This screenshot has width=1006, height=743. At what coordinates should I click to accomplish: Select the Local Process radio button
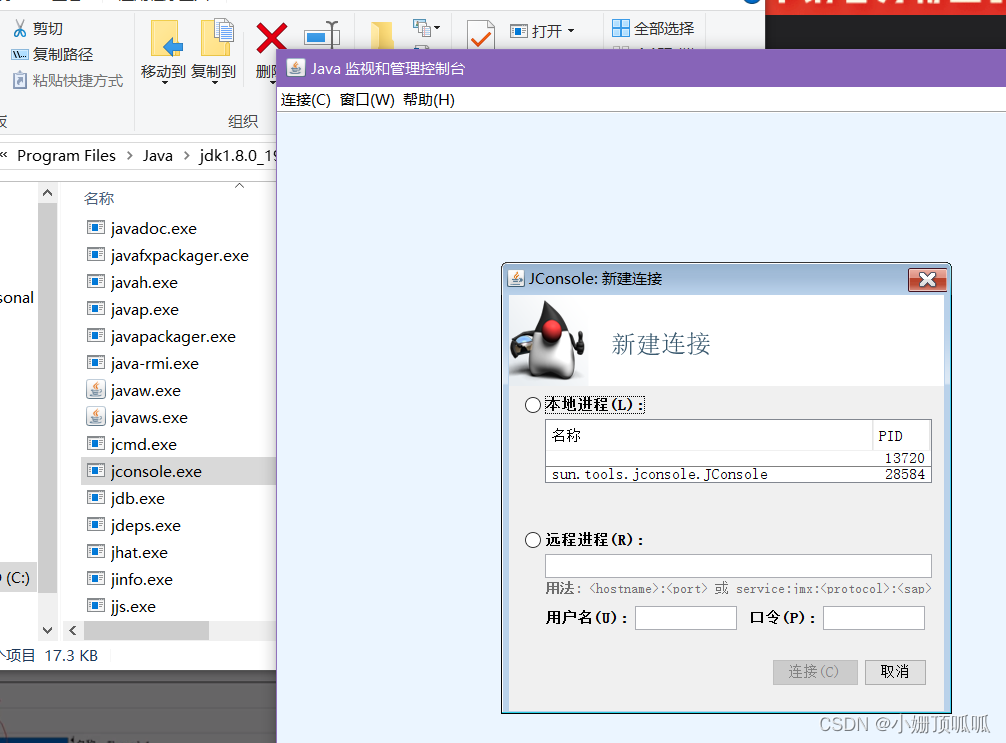tap(533, 405)
